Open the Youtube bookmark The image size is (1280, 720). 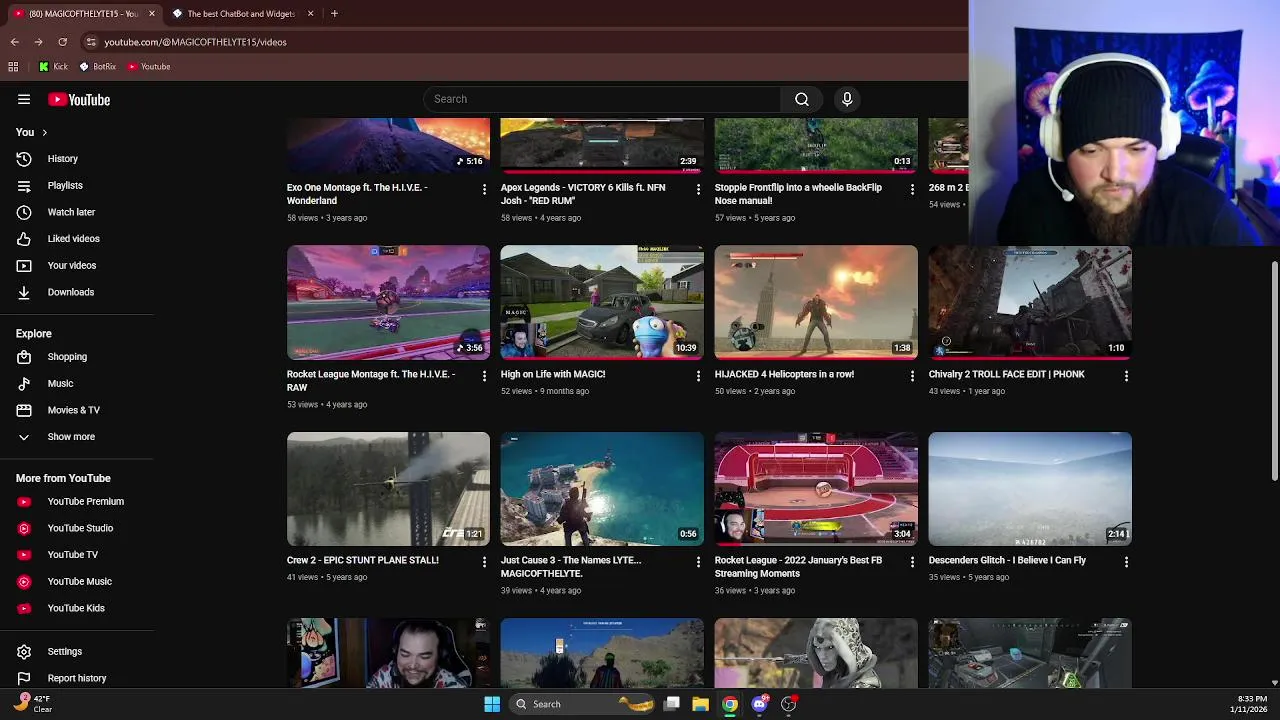point(148,66)
